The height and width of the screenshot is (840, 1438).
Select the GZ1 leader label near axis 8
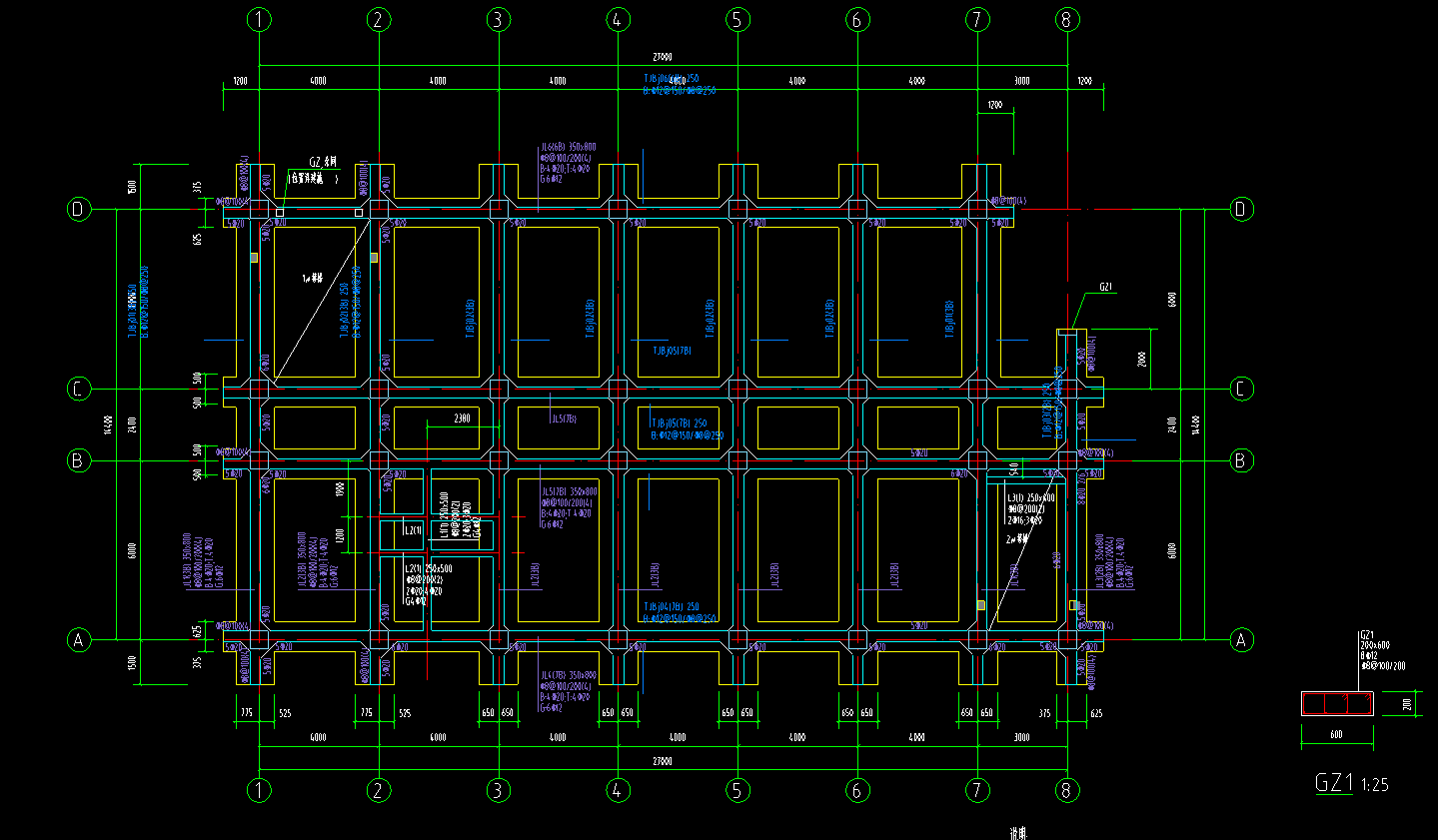coord(1106,287)
